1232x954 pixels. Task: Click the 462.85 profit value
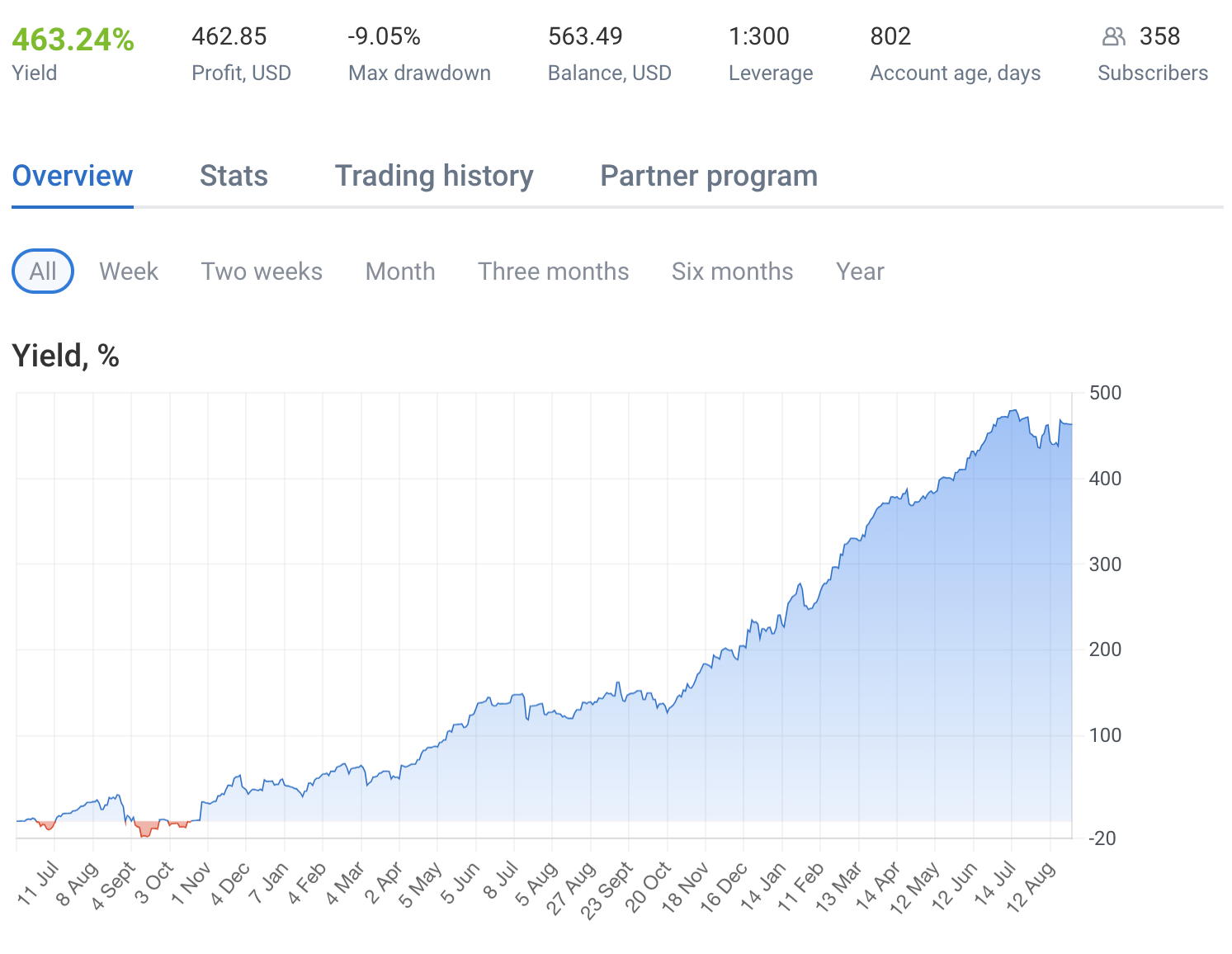pyautogui.click(x=229, y=36)
